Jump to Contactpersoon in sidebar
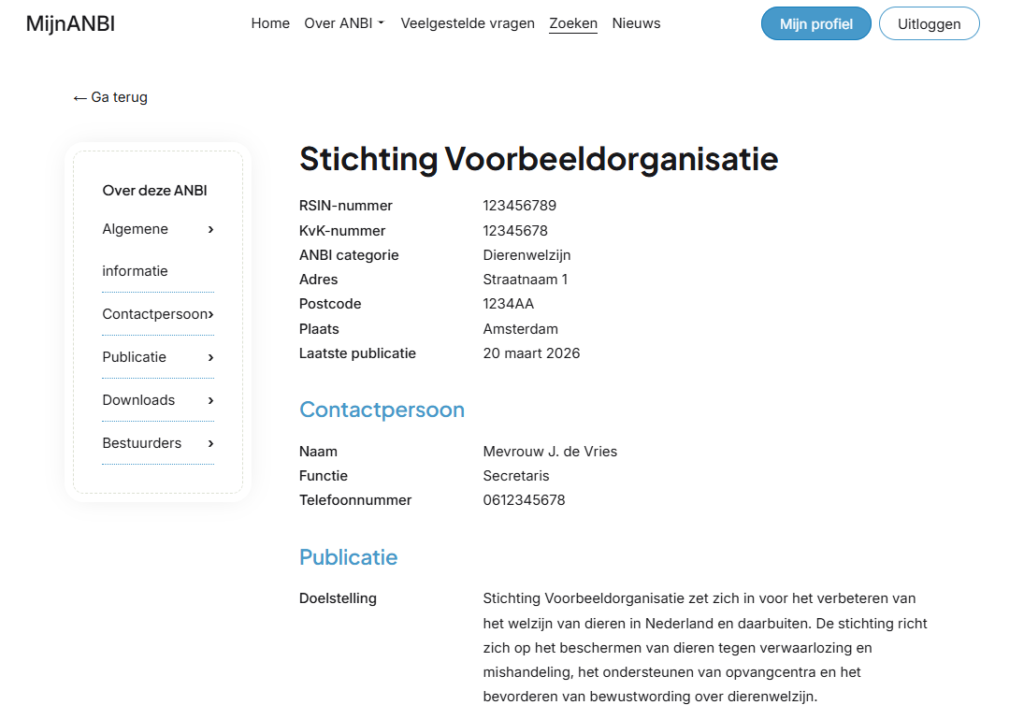1024x705 pixels. [x=154, y=314]
